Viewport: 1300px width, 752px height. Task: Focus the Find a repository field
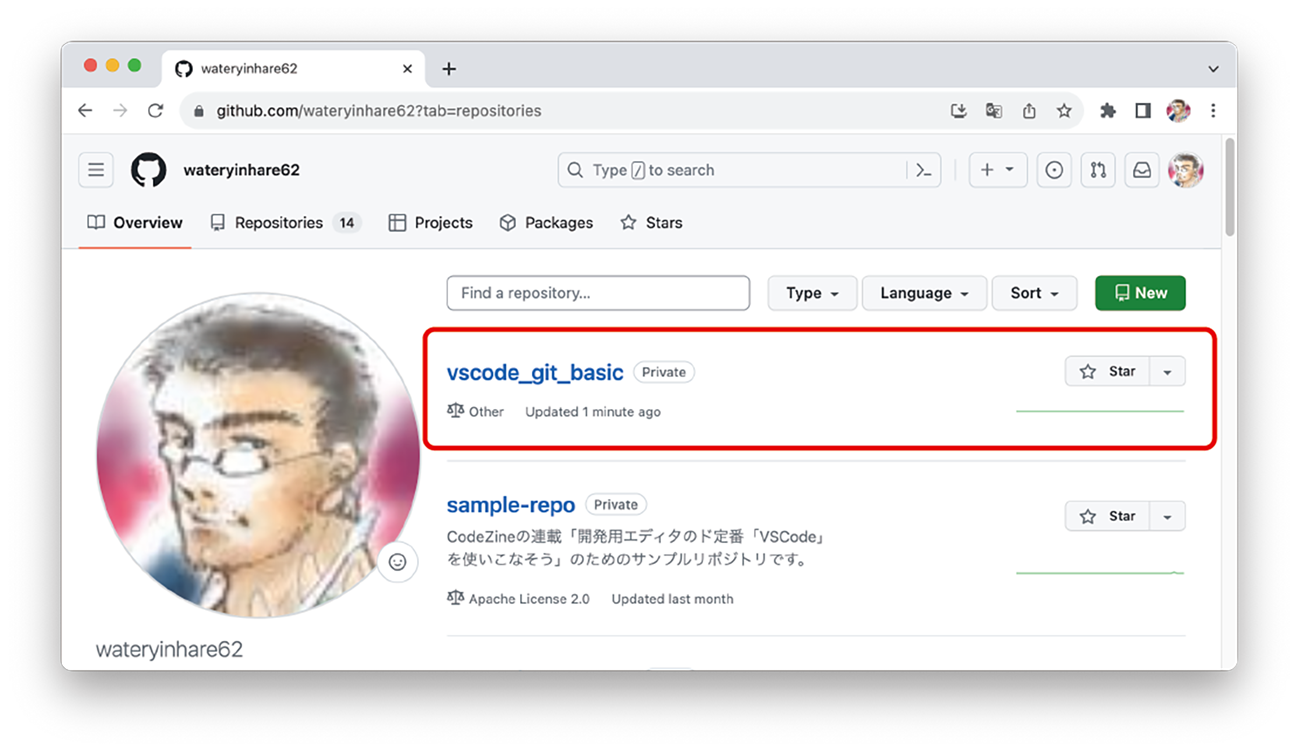[598, 293]
